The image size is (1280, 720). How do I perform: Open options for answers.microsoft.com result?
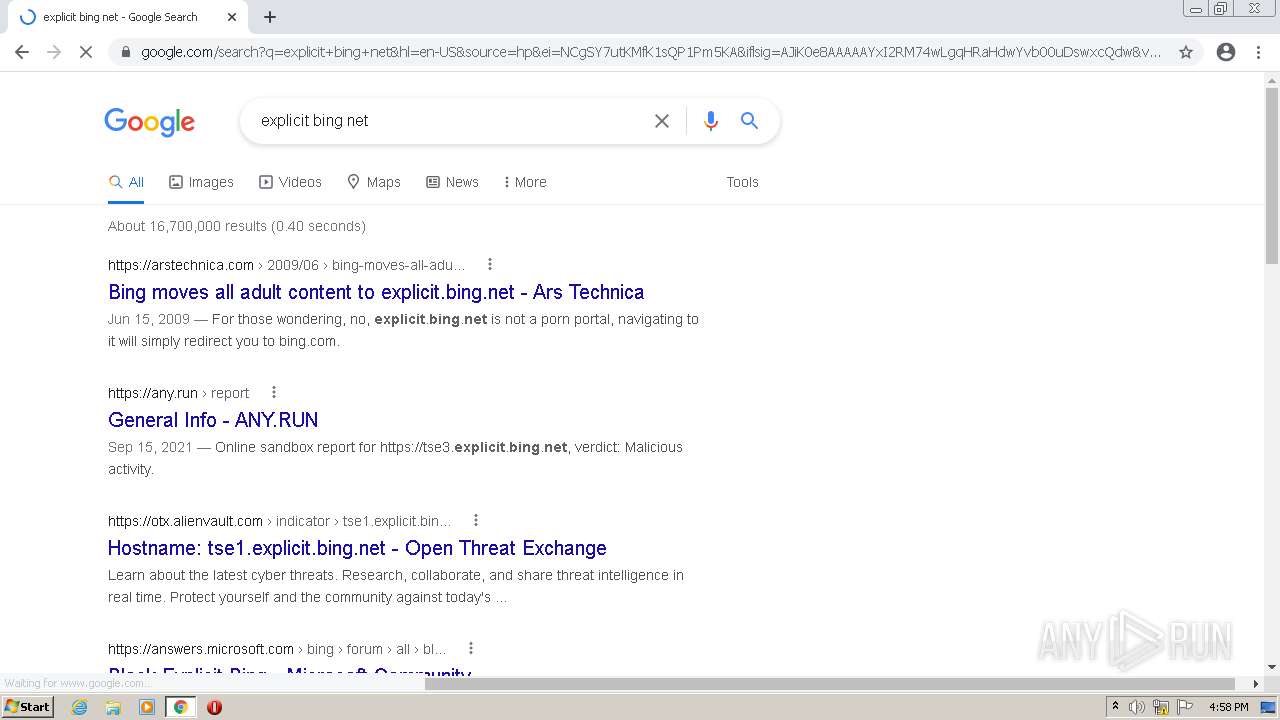pyautogui.click(x=471, y=649)
